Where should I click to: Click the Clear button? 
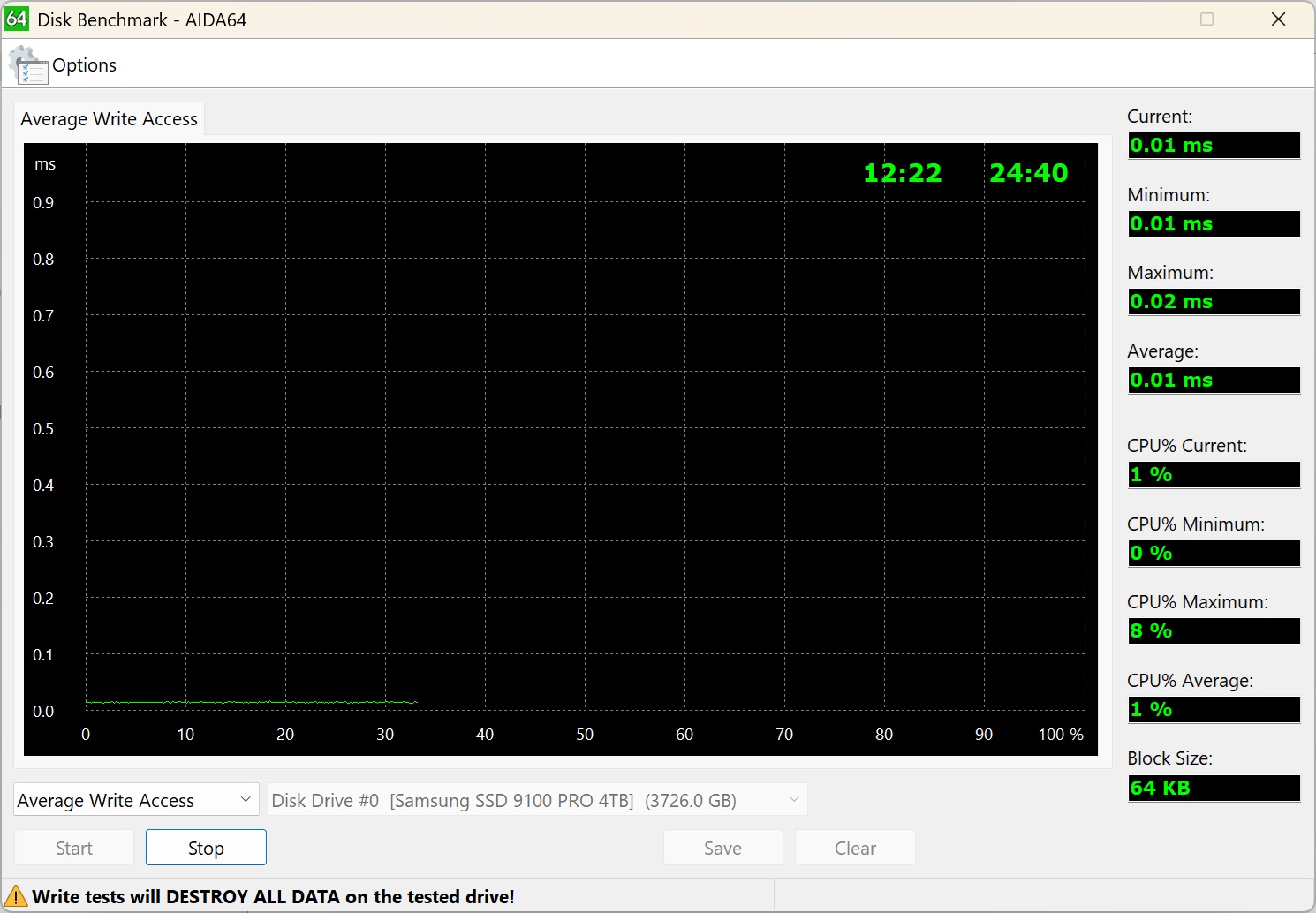(855, 848)
